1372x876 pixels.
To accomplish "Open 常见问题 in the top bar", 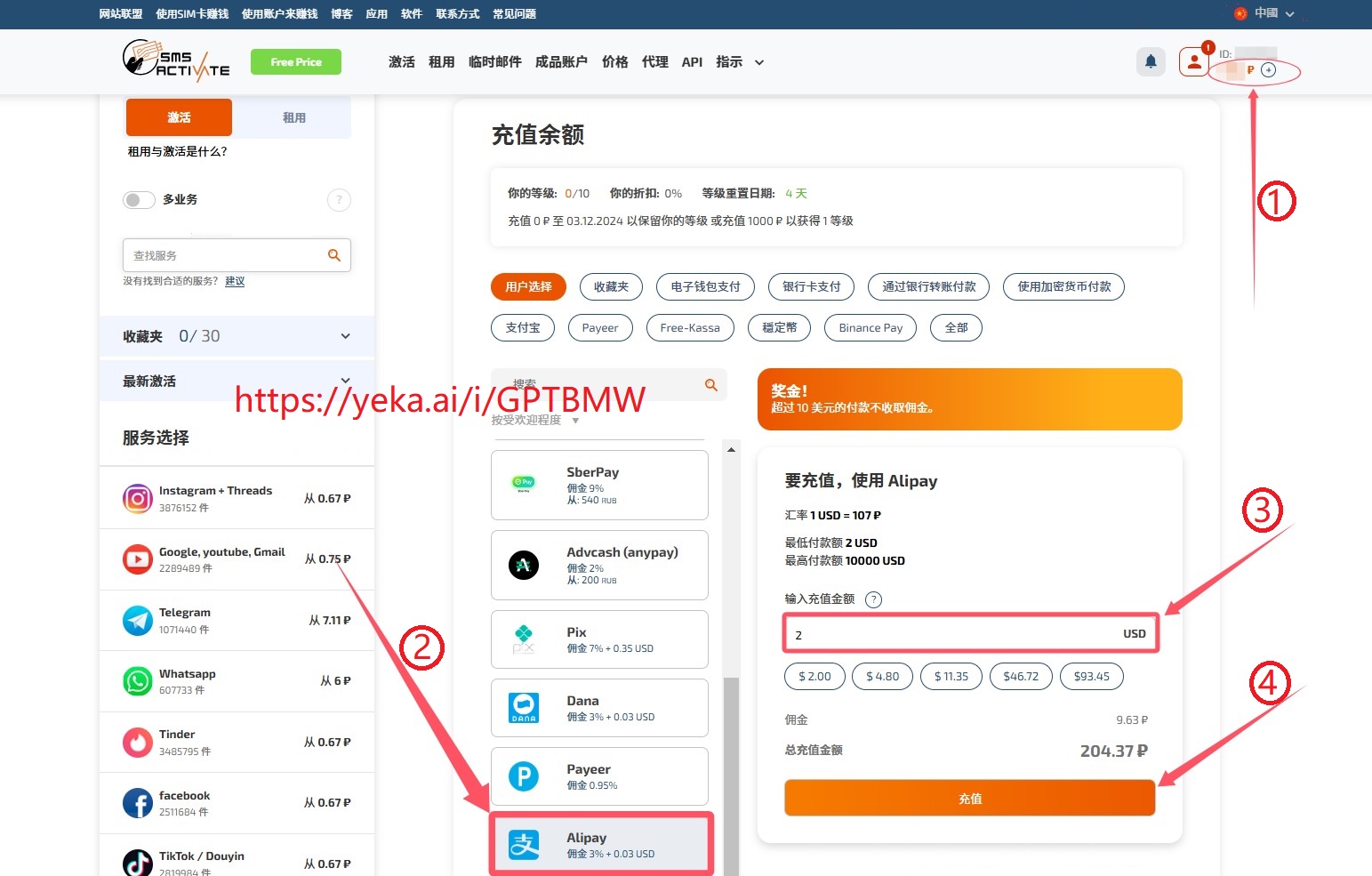I will pos(514,13).
